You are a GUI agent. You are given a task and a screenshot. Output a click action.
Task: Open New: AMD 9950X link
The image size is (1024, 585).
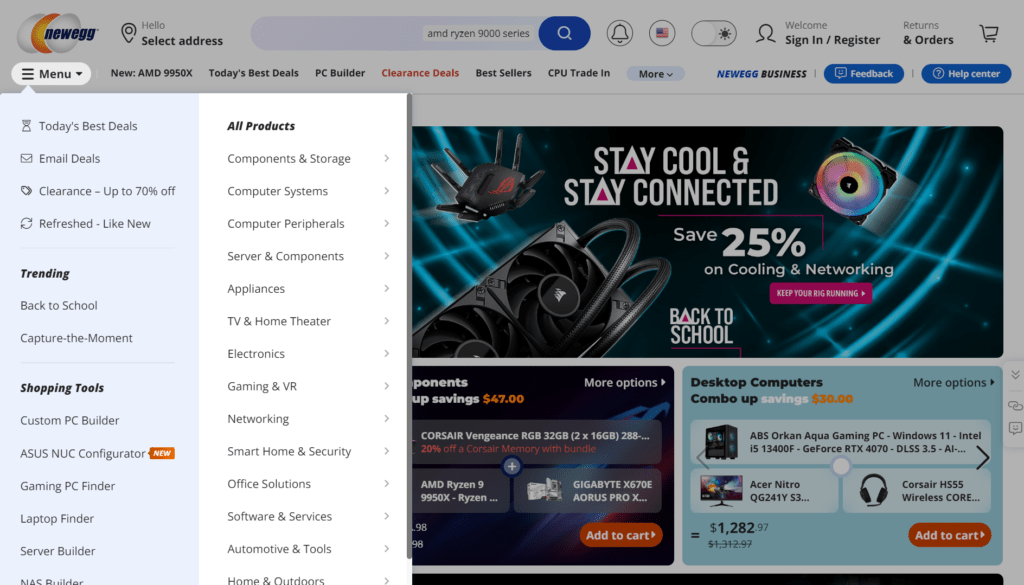coord(152,73)
